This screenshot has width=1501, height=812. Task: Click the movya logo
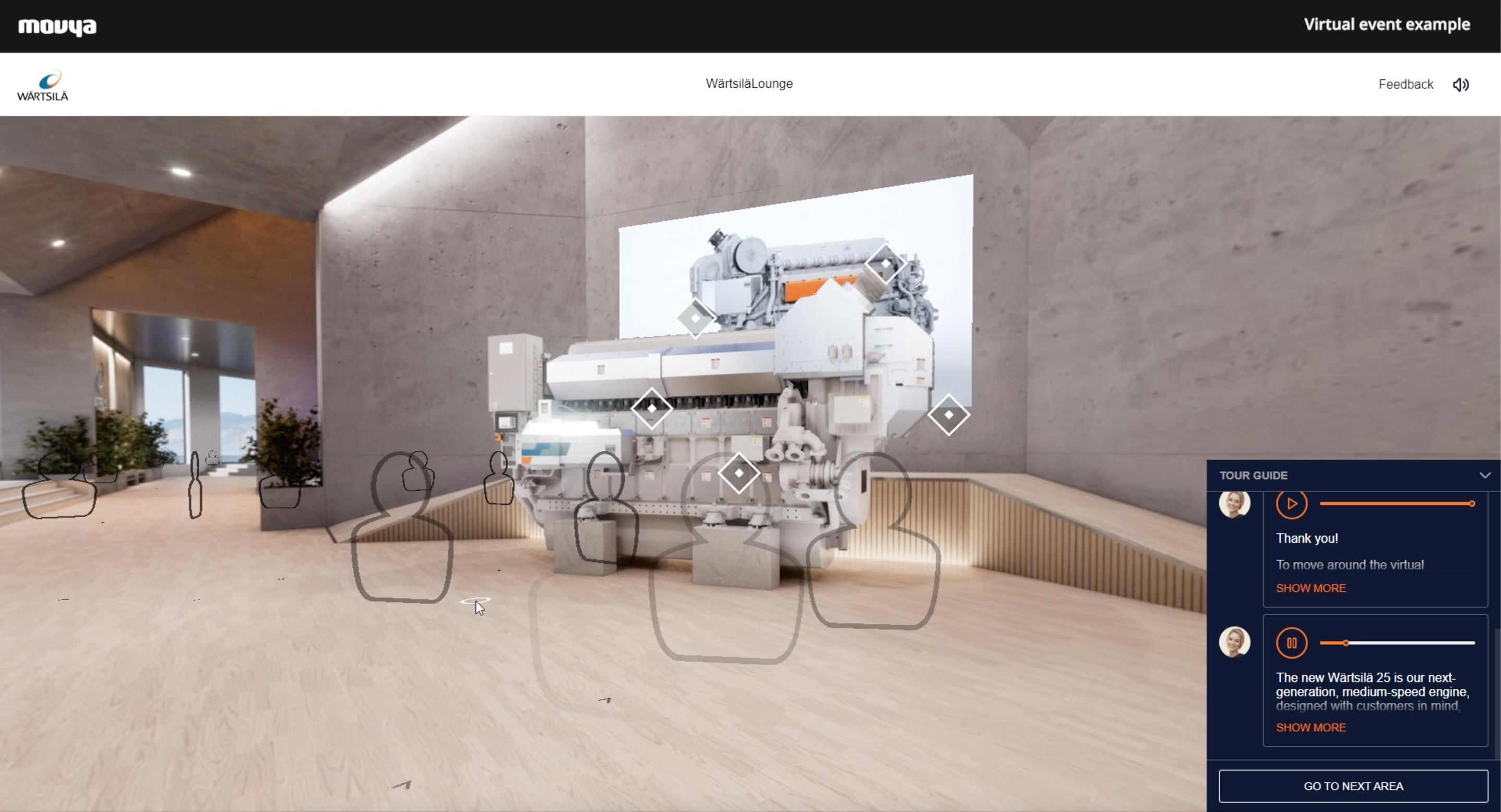coord(57,27)
